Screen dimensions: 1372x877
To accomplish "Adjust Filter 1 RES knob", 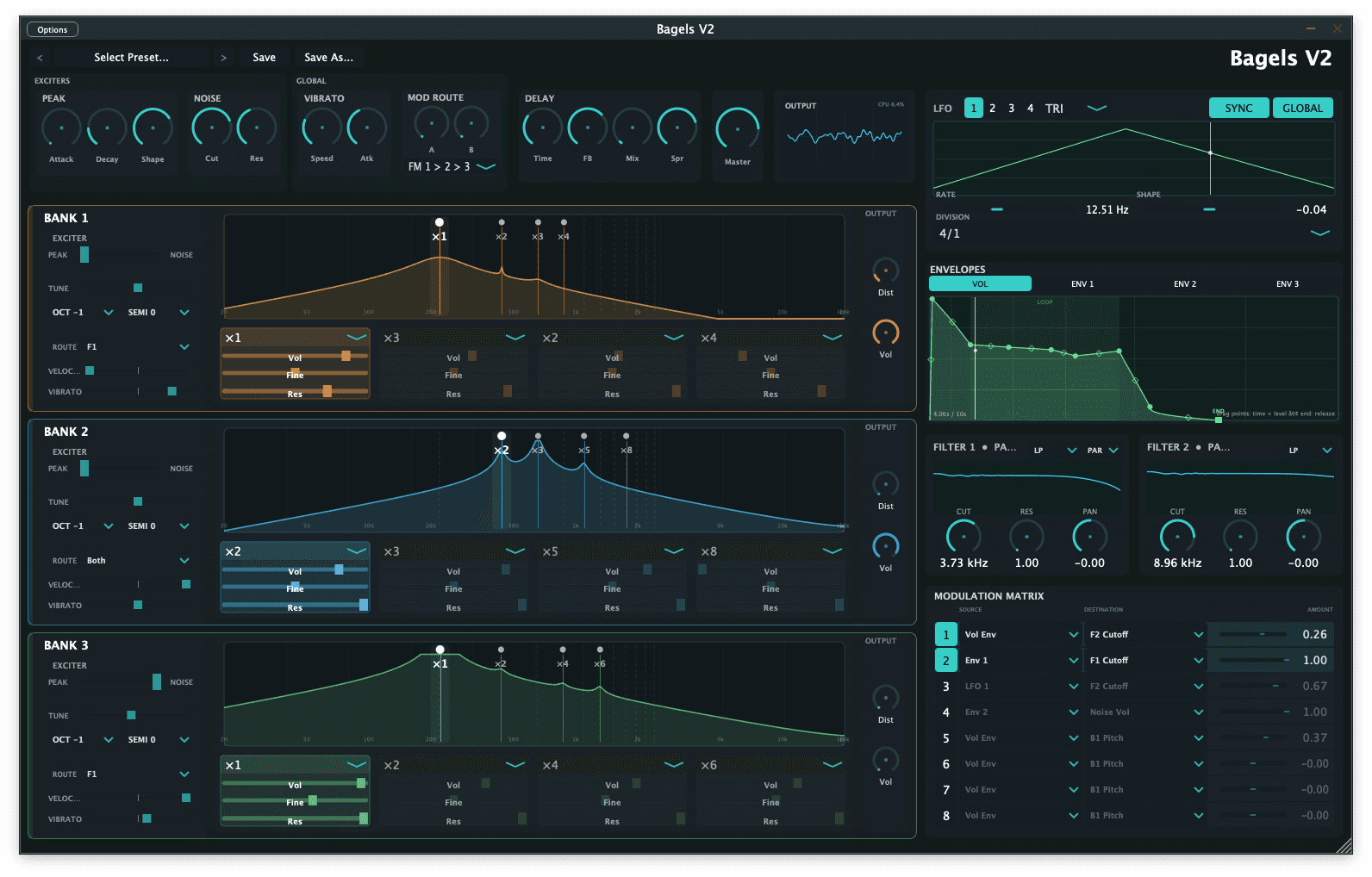I will pyautogui.click(x=1026, y=537).
